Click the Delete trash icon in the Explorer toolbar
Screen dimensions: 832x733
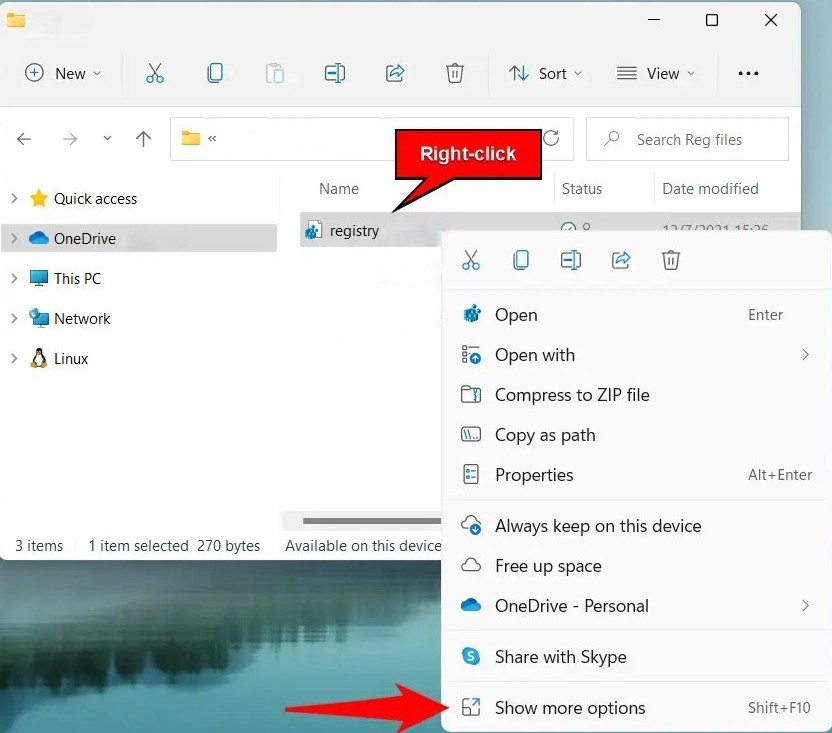(x=455, y=73)
